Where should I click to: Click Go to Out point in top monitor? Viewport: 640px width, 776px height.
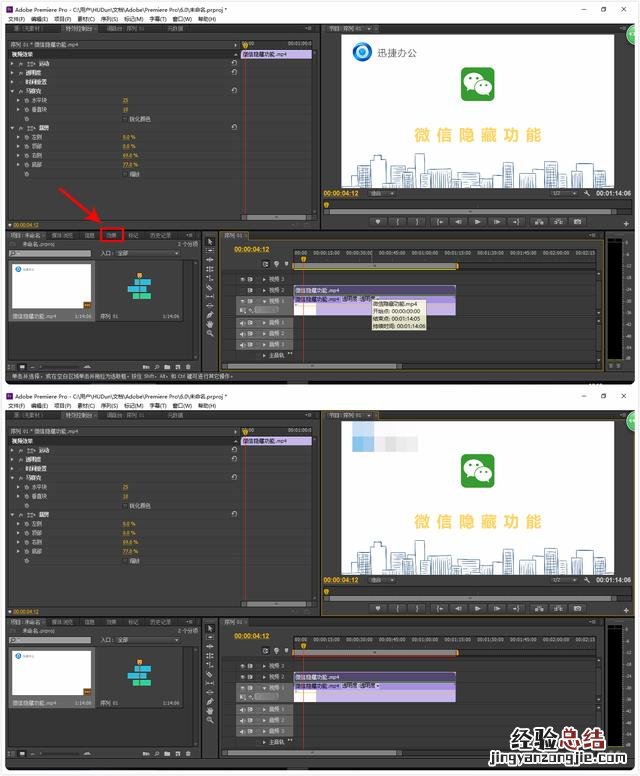(x=515, y=222)
